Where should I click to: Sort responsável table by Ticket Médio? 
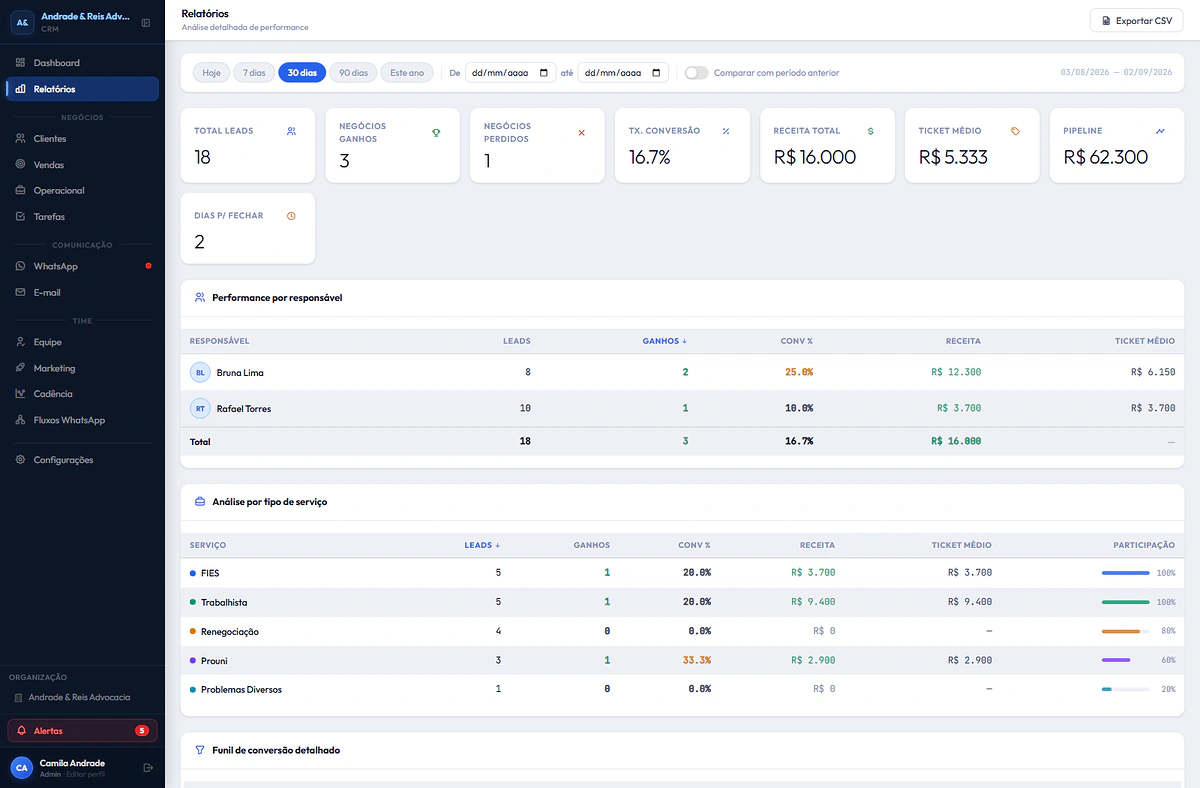coord(1145,341)
